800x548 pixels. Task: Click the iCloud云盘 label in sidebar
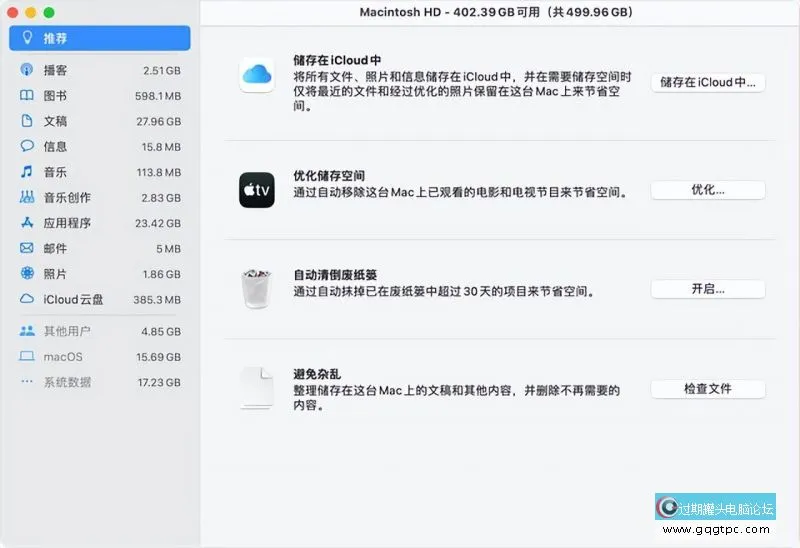click(x=73, y=300)
